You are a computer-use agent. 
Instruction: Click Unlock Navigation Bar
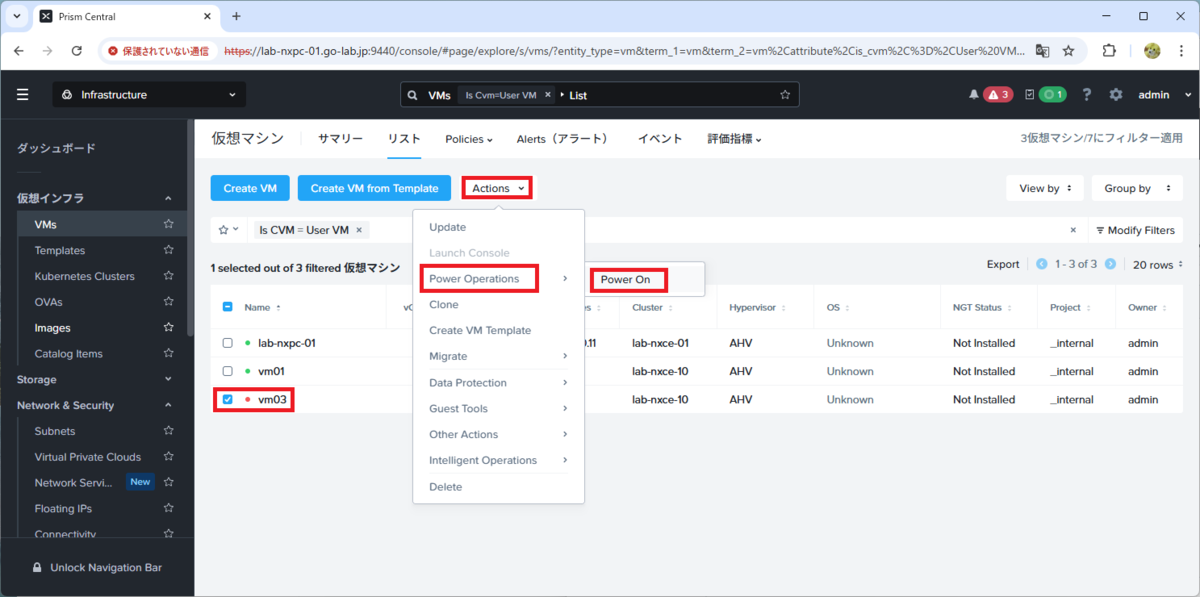coord(97,567)
